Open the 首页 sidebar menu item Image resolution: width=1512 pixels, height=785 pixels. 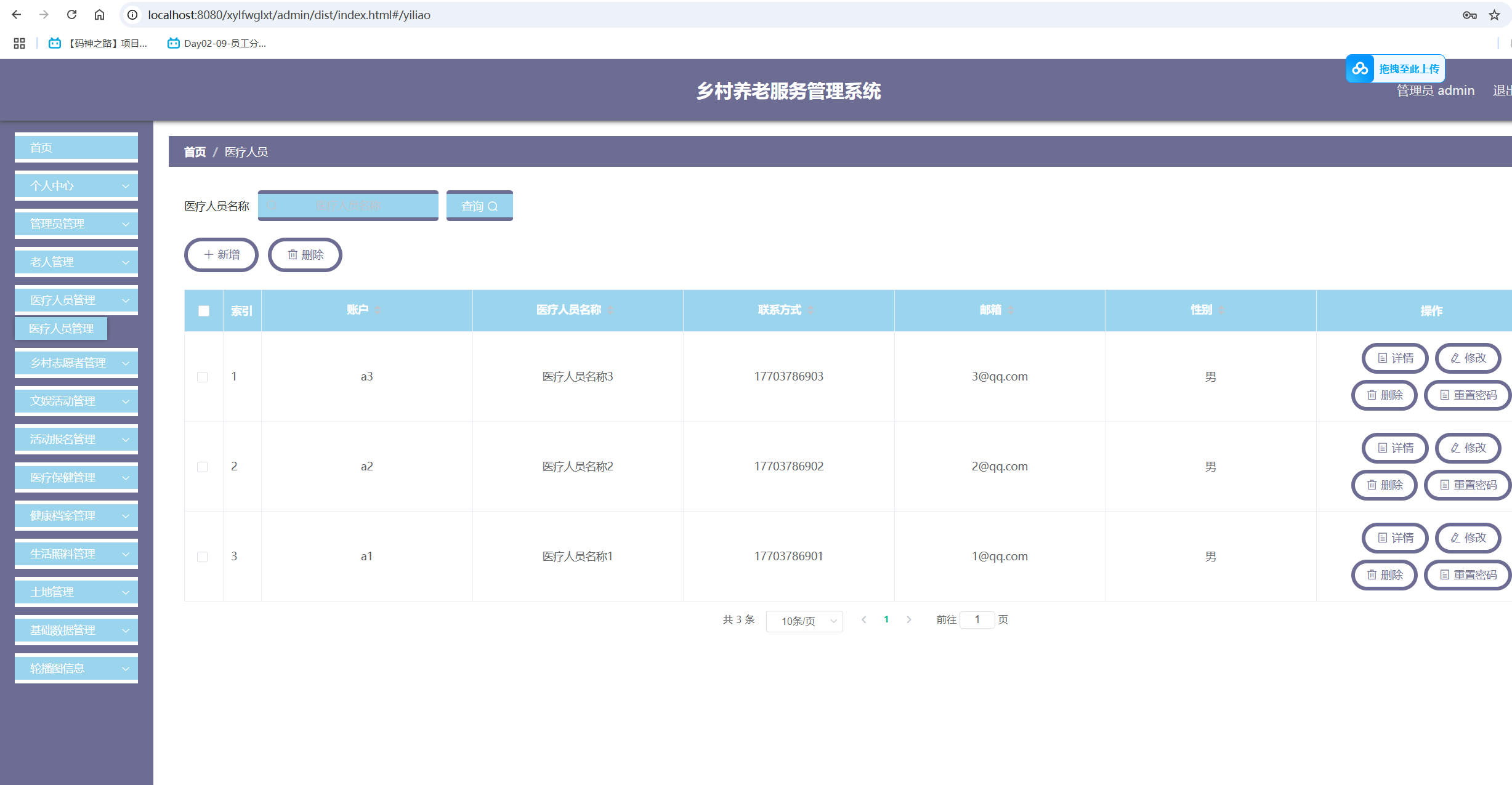pos(76,148)
